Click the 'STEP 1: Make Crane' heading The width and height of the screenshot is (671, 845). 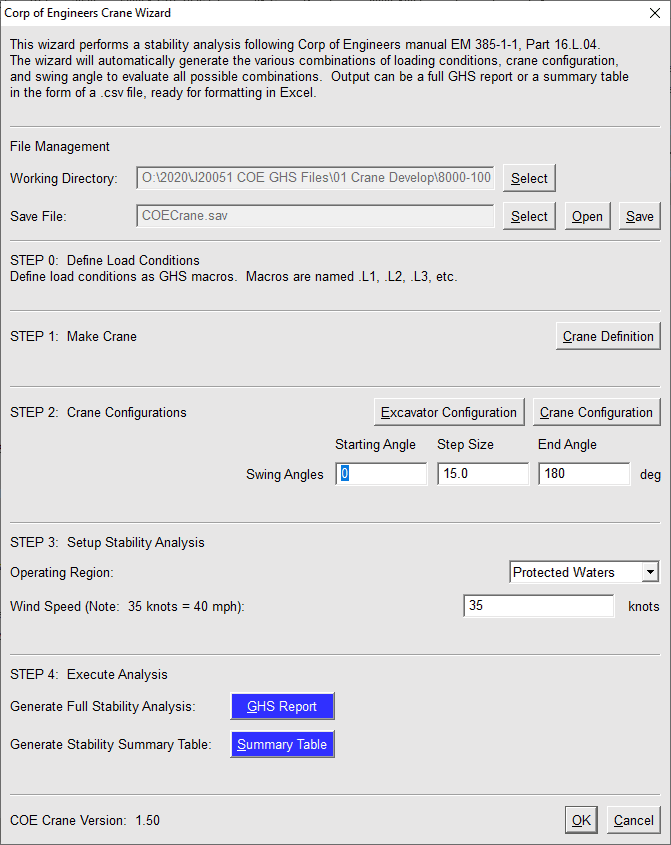point(73,336)
